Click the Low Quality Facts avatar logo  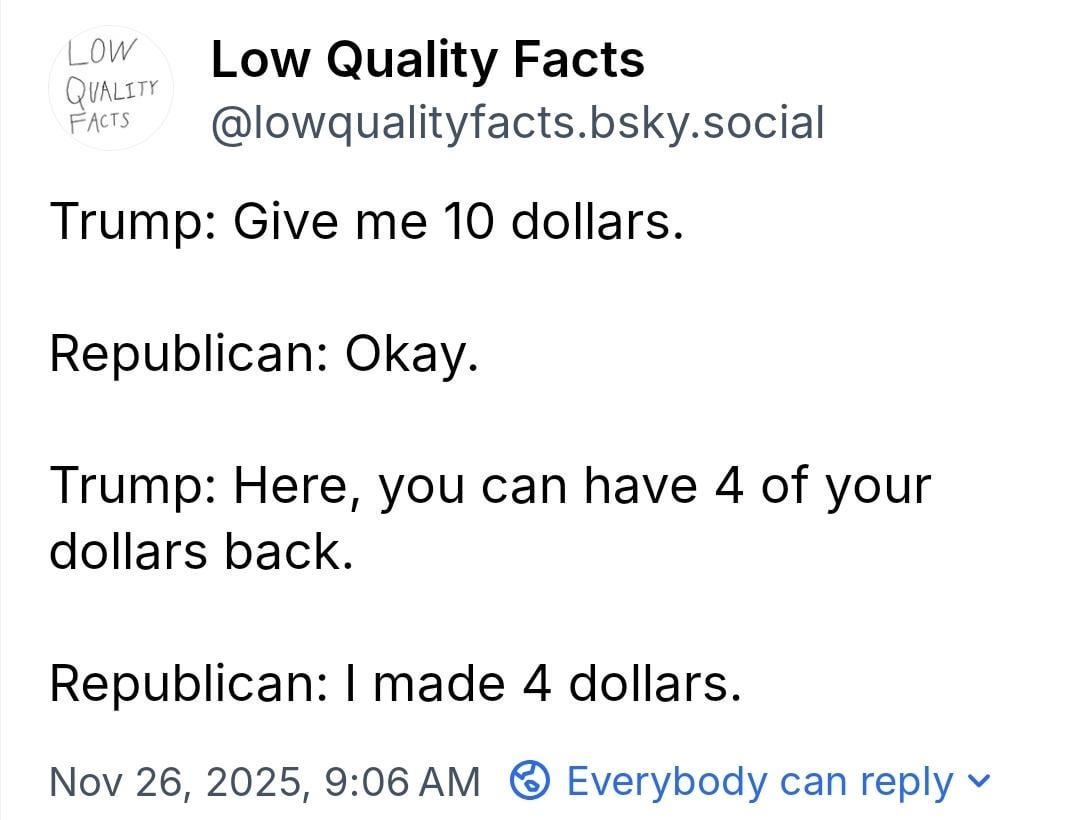coord(111,88)
